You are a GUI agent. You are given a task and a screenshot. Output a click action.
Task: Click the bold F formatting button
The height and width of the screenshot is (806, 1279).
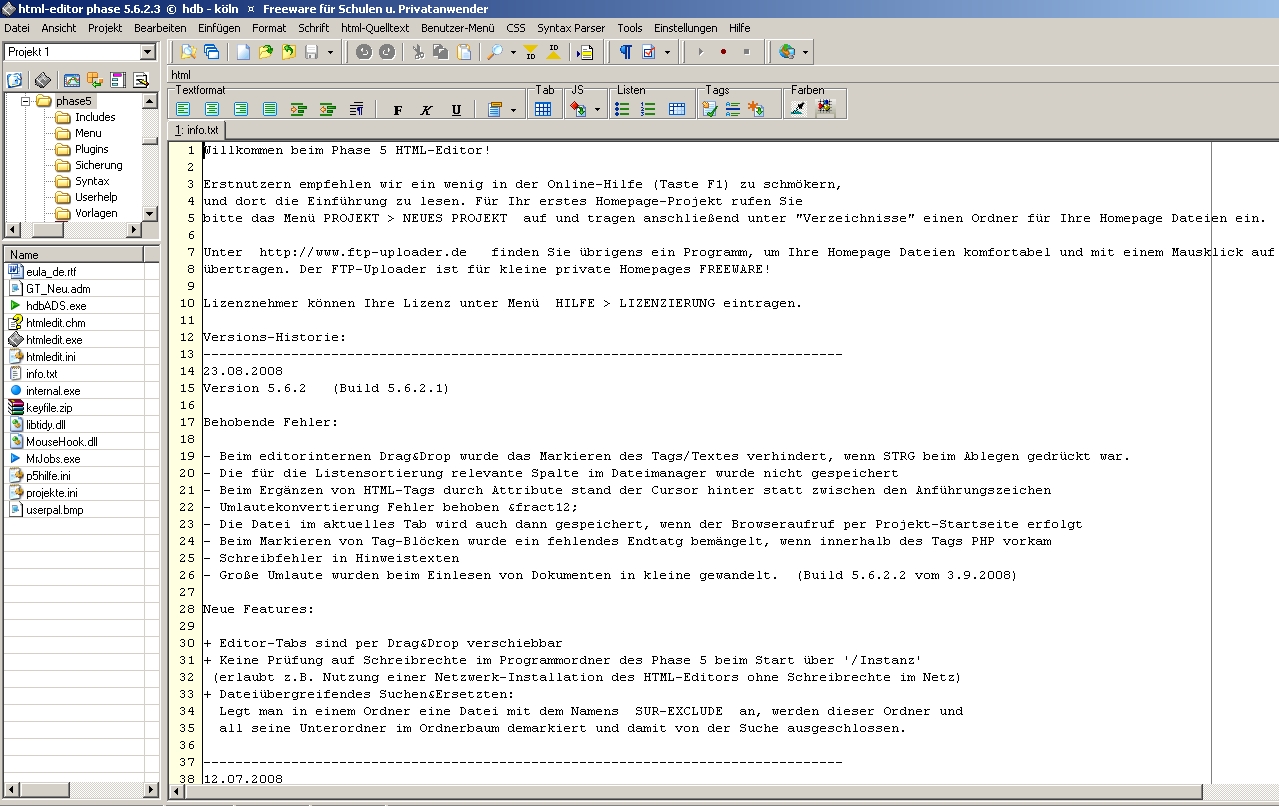click(x=398, y=110)
